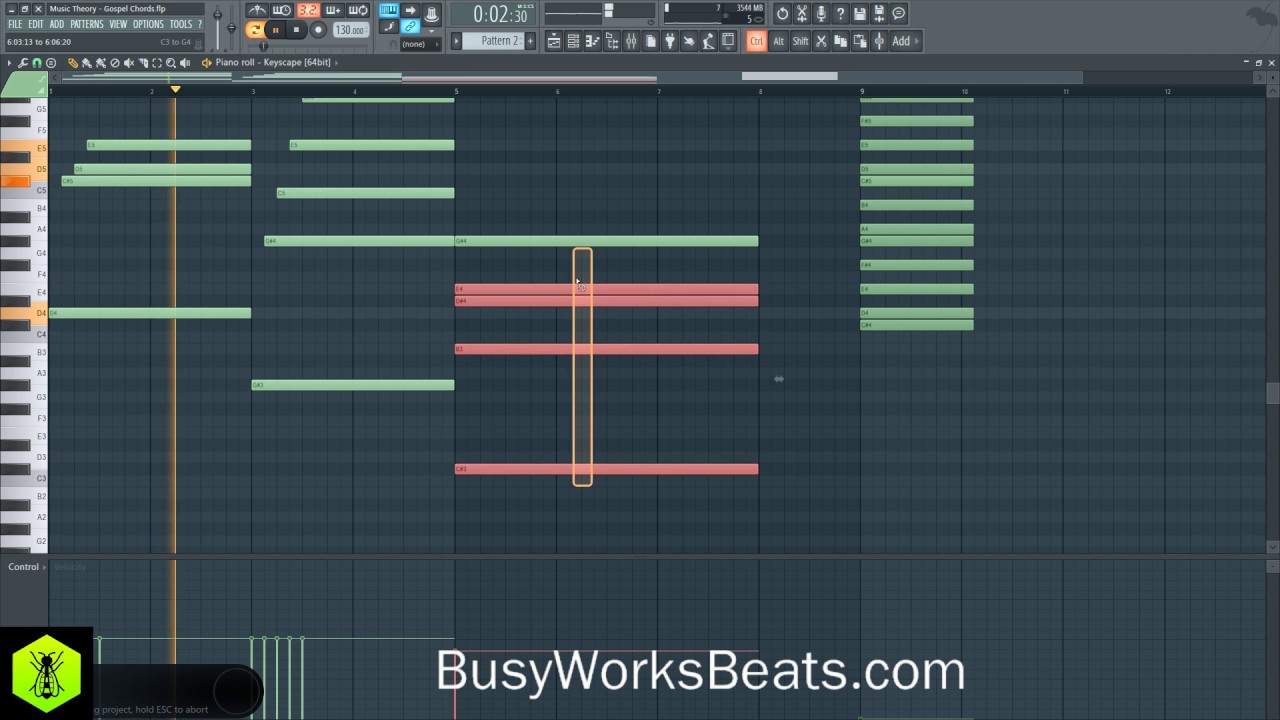Screen dimensions: 1280x720
Task: Stop playback with the stop button
Action: tap(296, 30)
